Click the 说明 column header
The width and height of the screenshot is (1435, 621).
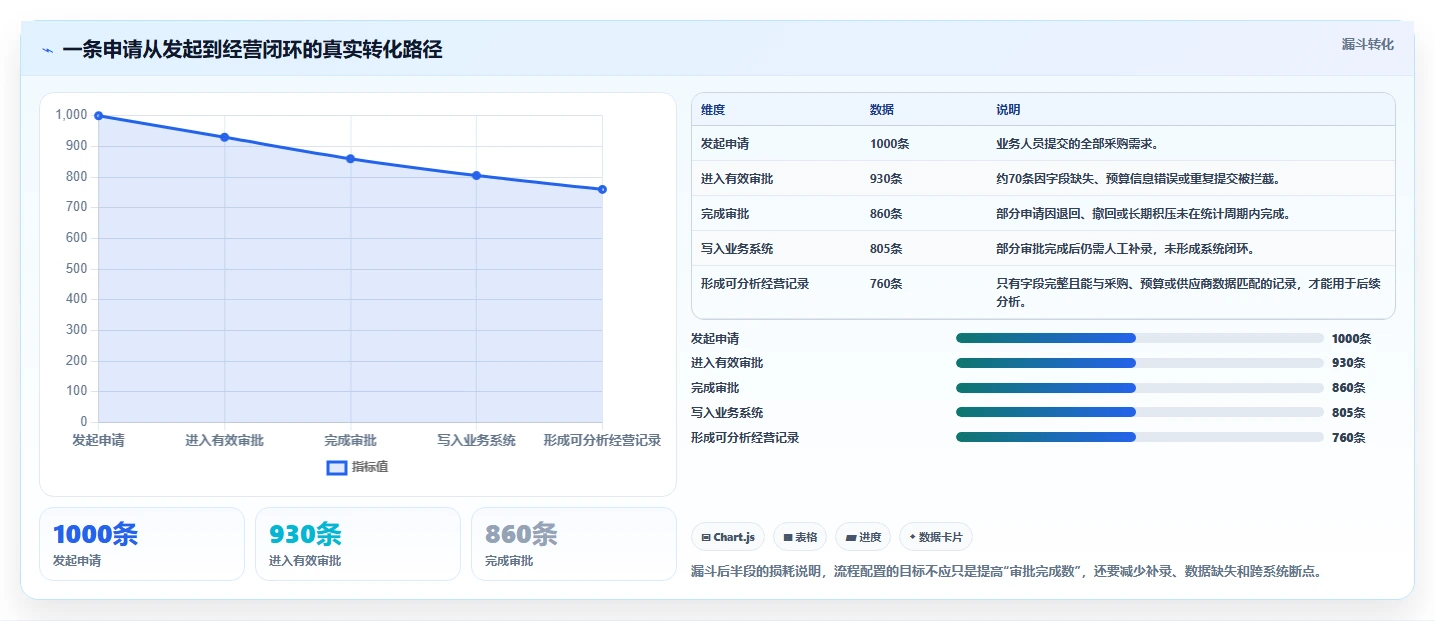1008,110
